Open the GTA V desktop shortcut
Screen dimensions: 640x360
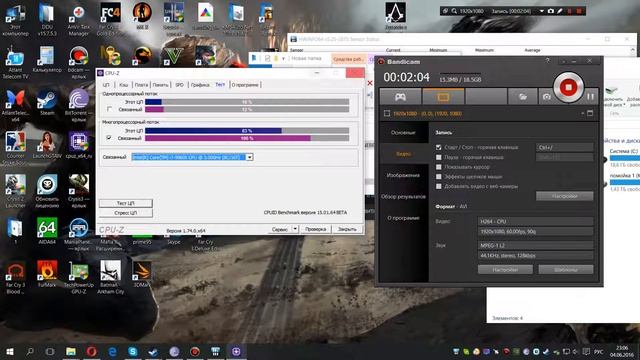[173, 56]
